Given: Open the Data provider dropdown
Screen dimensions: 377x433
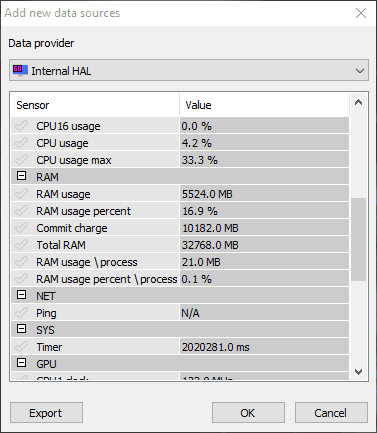Looking at the screenshot, I should click(x=189, y=70).
